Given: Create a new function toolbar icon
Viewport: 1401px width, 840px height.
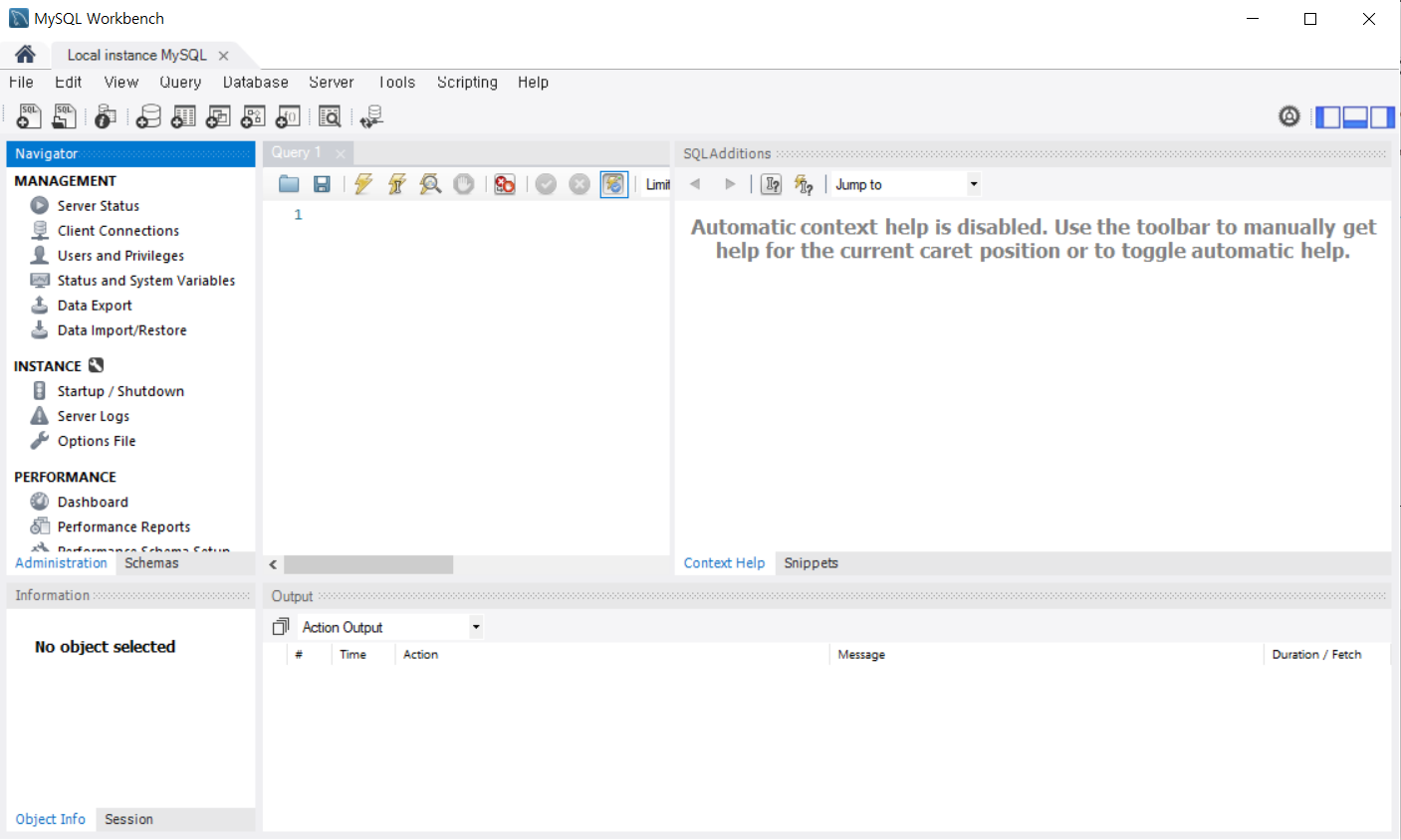Looking at the screenshot, I should point(288,116).
